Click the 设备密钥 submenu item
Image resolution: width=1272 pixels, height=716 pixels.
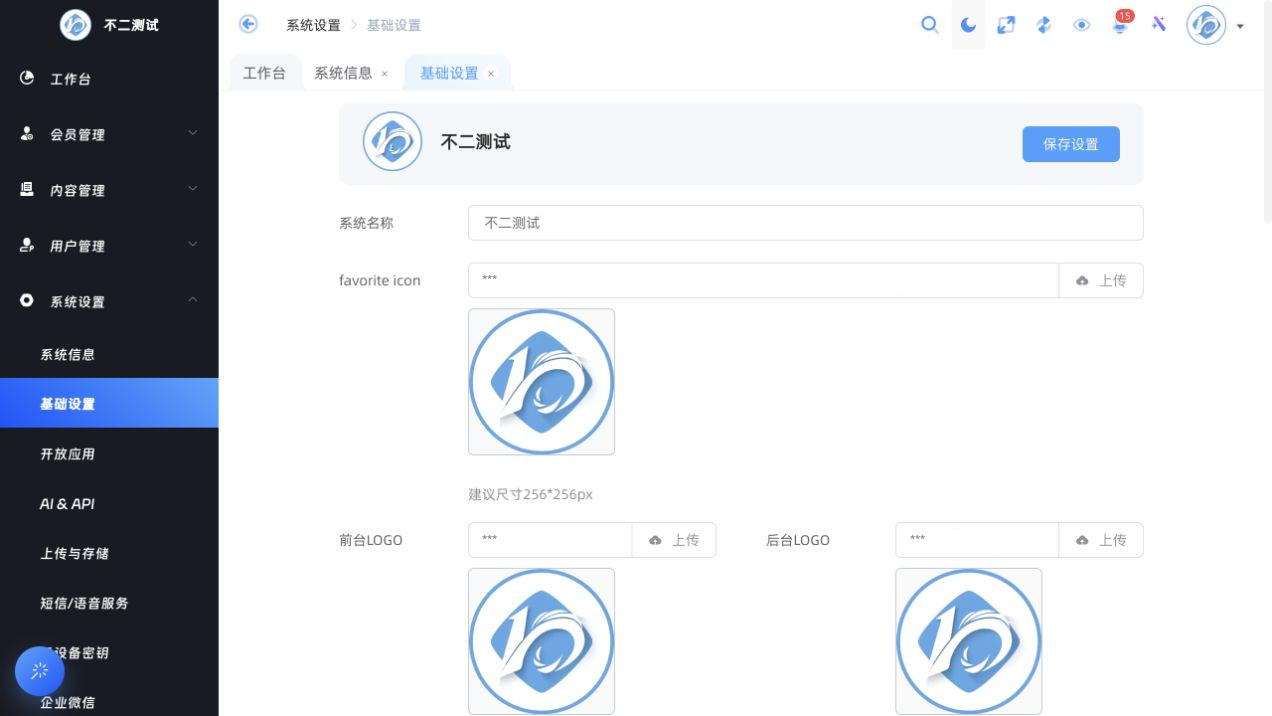coord(109,653)
